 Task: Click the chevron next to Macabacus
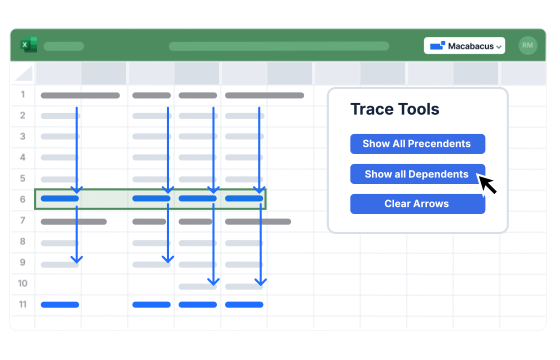tap(499, 47)
